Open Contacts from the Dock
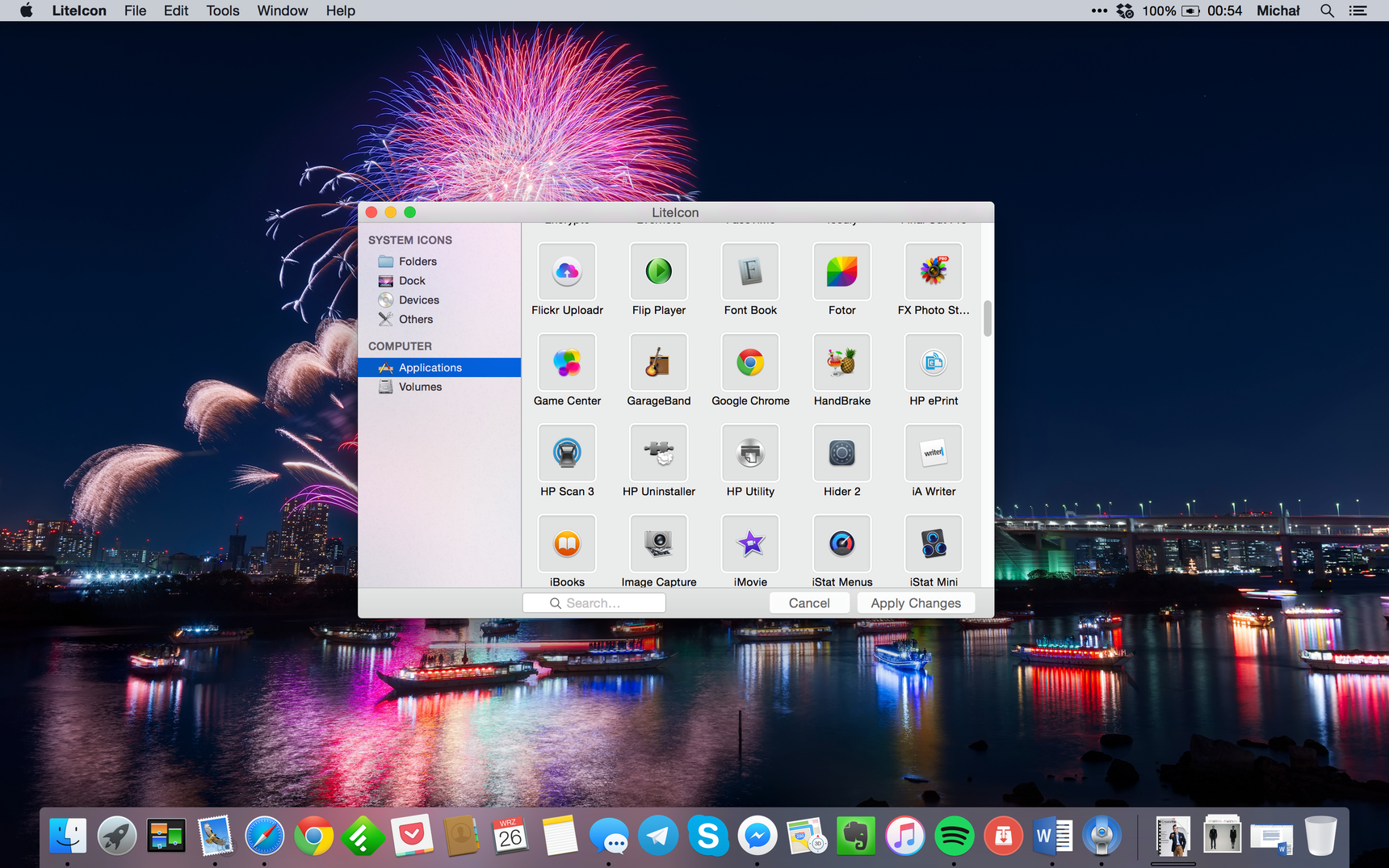Image resolution: width=1389 pixels, height=868 pixels. [x=461, y=837]
